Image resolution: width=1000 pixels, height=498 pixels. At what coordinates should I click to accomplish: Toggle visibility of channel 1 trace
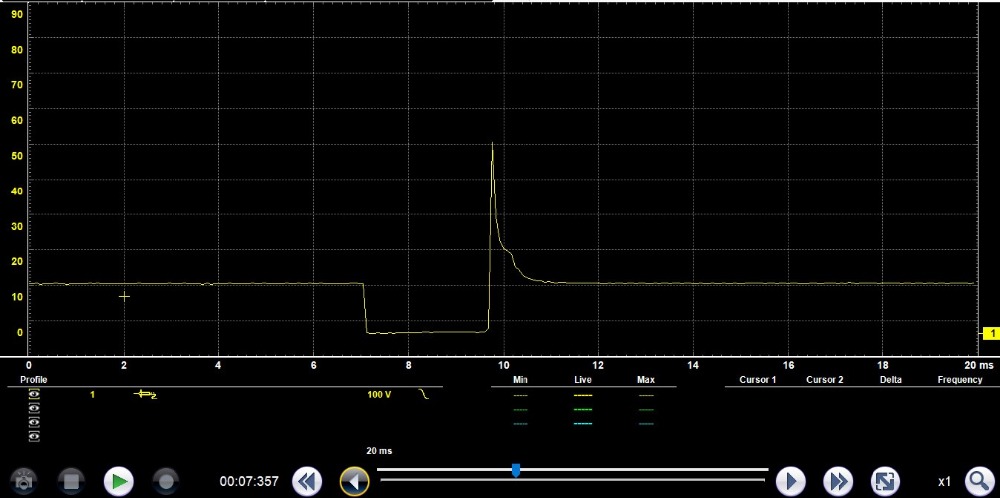click(35, 395)
